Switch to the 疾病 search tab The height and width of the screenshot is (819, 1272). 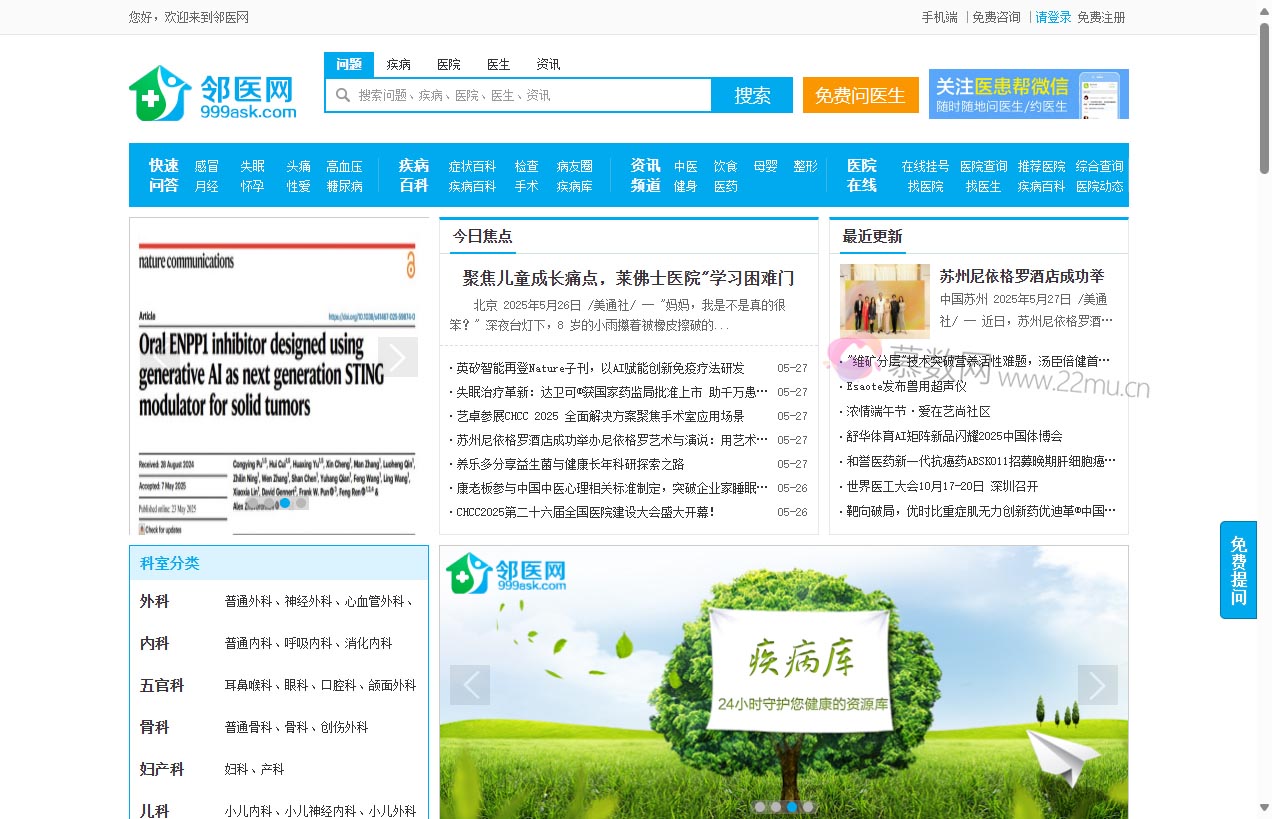[x=398, y=64]
